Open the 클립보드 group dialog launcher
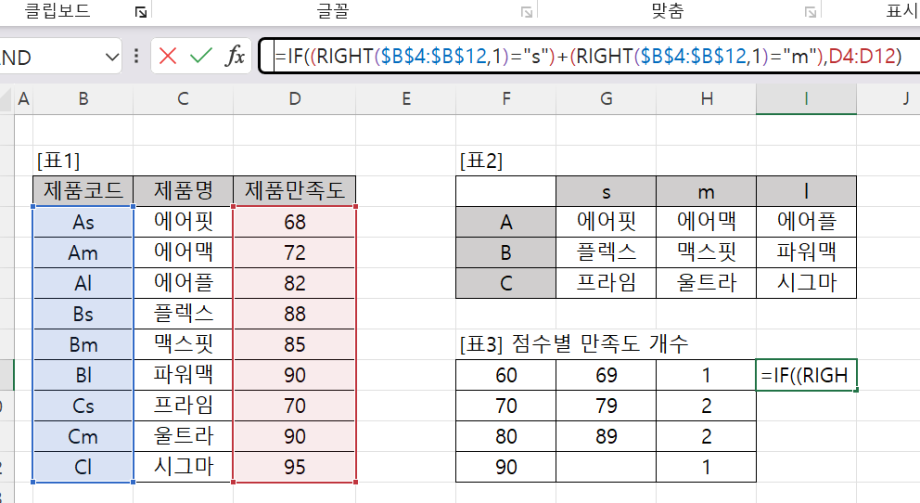The height and width of the screenshot is (503, 920). click(141, 11)
